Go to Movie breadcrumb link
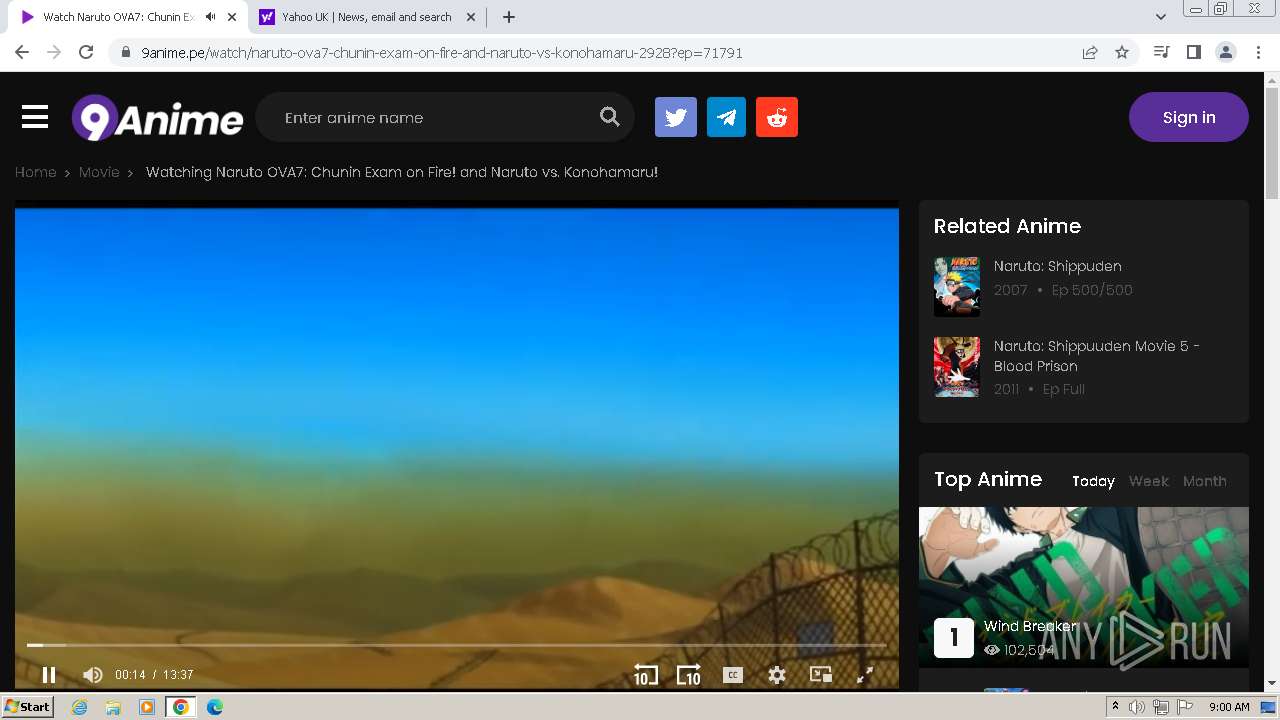This screenshot has height=720, width=1280. (x=99, y=172)
